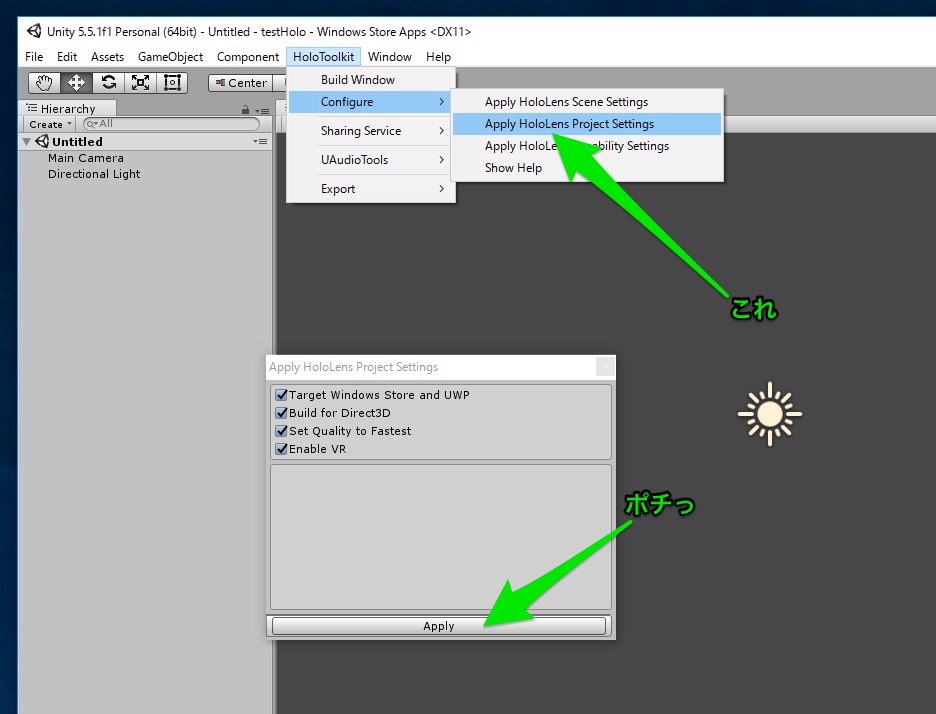Click the Unity logo in title bar
The height and width of the screenshot is (714, 936).
tap(34, 31)
